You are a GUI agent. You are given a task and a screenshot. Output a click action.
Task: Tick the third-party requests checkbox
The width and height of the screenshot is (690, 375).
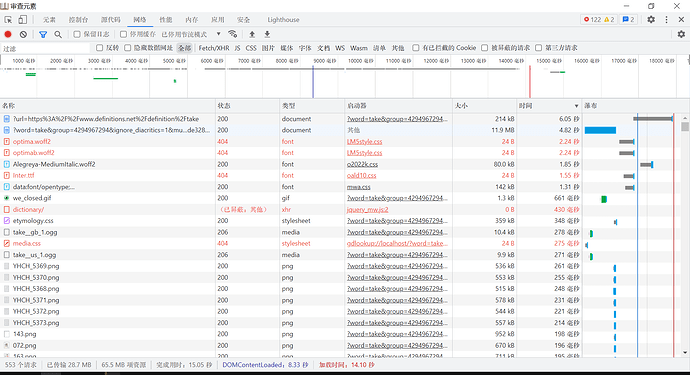click(538, 48)
